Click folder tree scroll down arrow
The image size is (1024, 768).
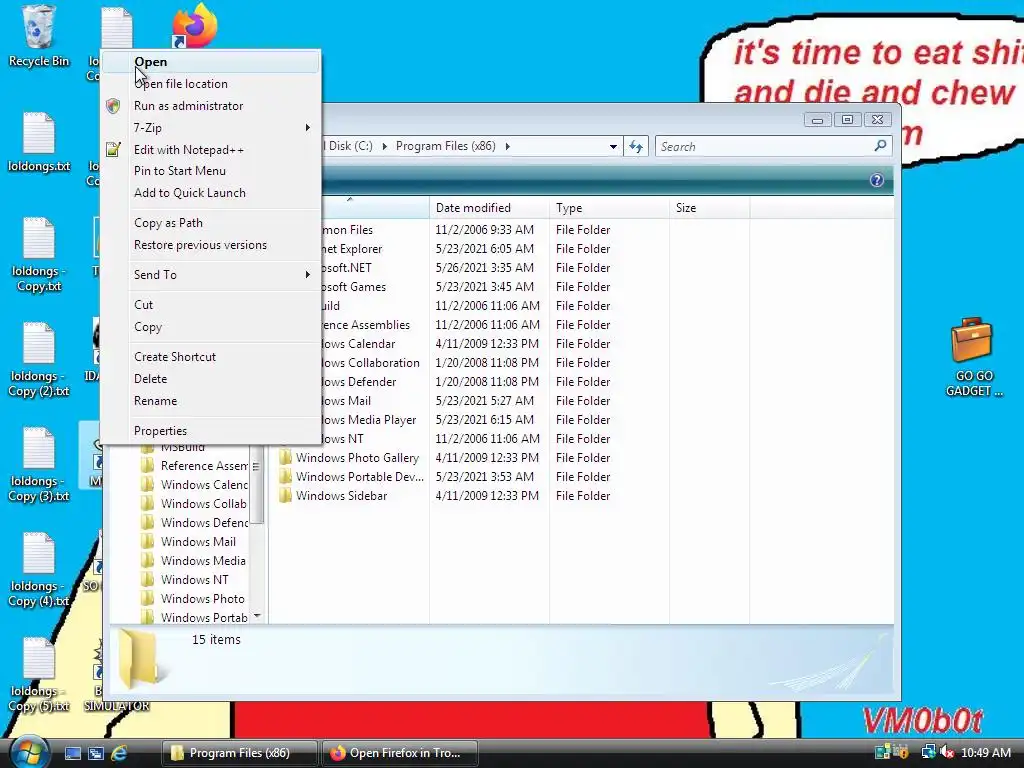click(257, 616)
